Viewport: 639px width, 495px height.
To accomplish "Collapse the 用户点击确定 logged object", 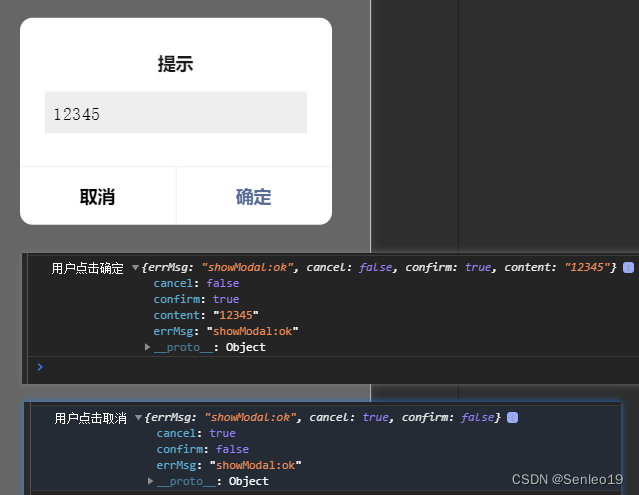I will (135, 268).
